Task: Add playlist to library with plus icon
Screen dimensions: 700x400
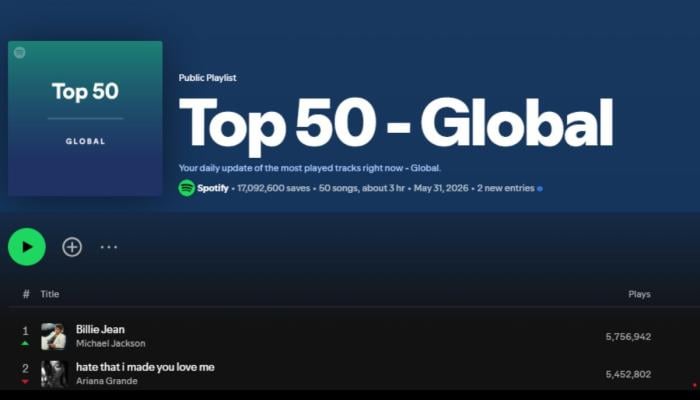Action: point(72,247)
